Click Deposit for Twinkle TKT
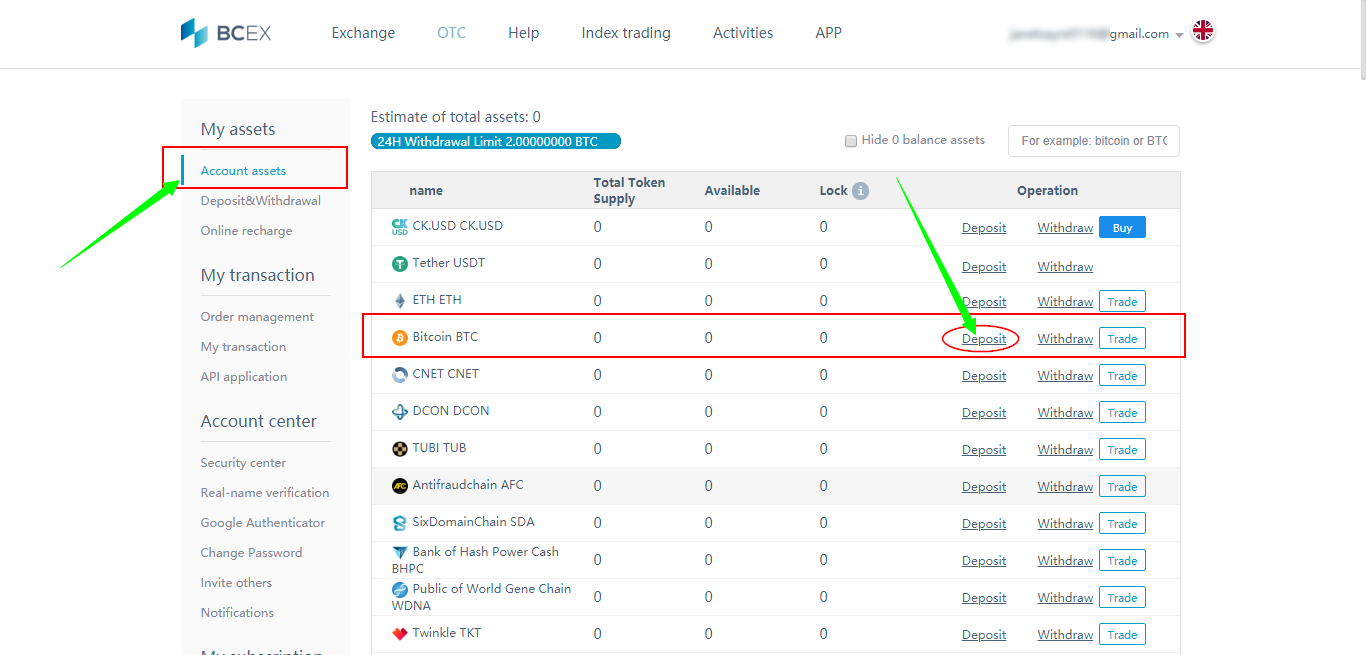 click(984, 635)
